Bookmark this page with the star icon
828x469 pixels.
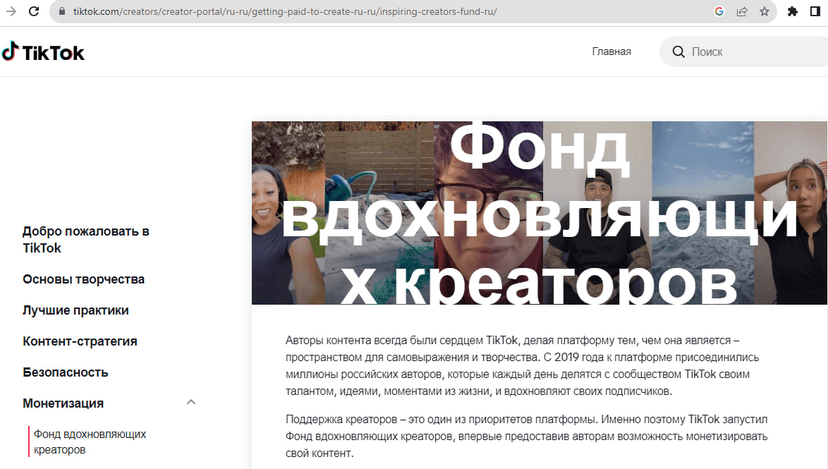[x=764, y=11]
